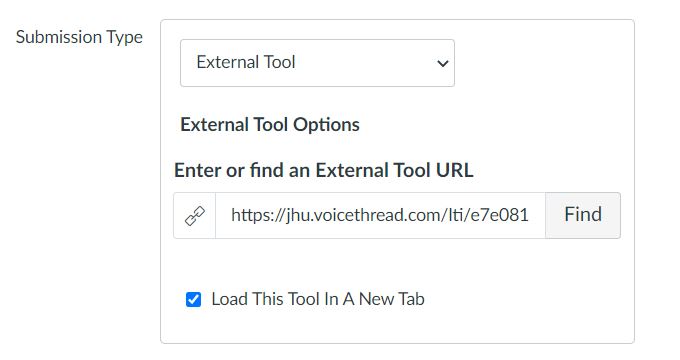Click the 'External Tool' text in the selector

246,62
